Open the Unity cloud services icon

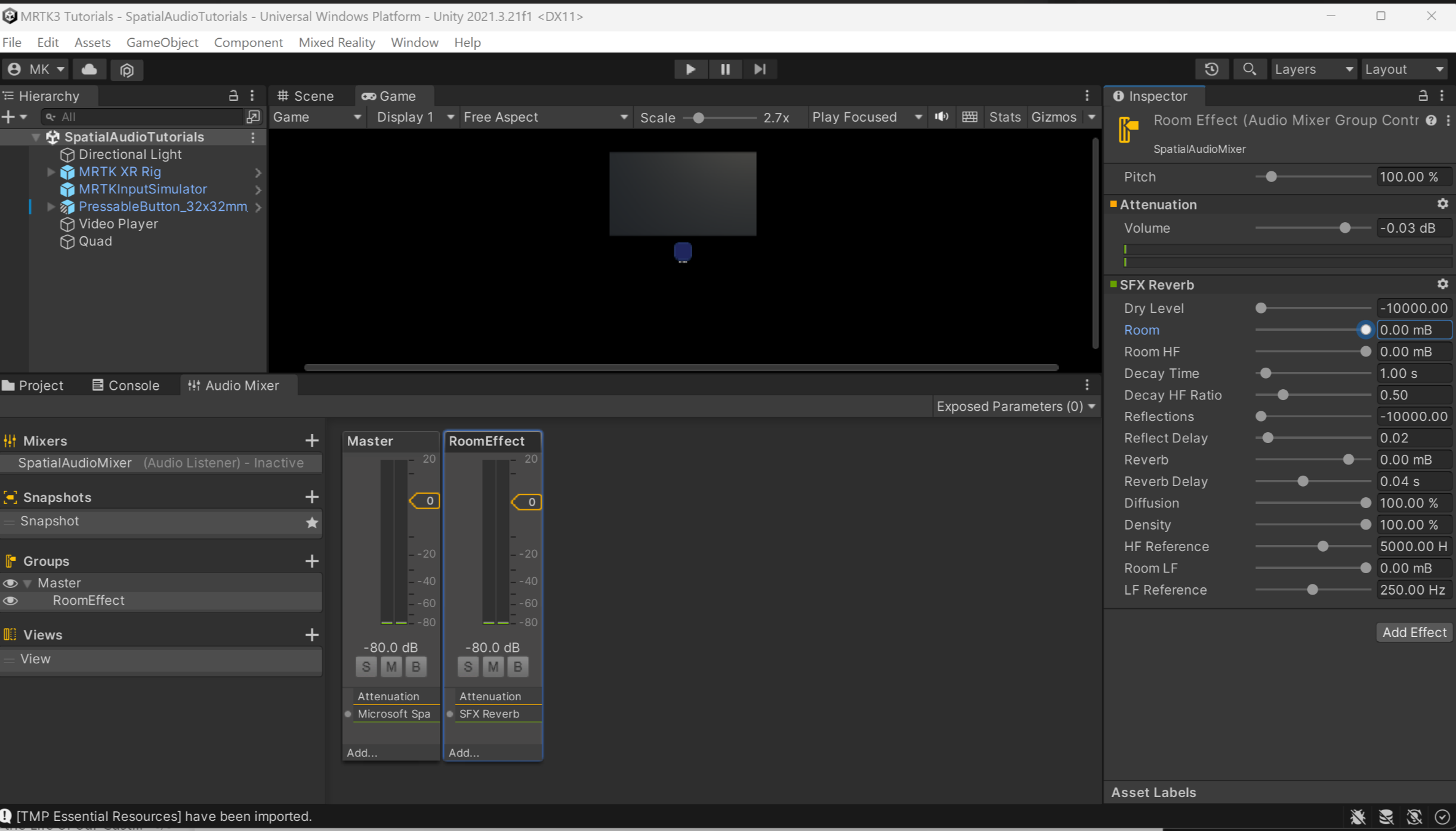(89, 69)
